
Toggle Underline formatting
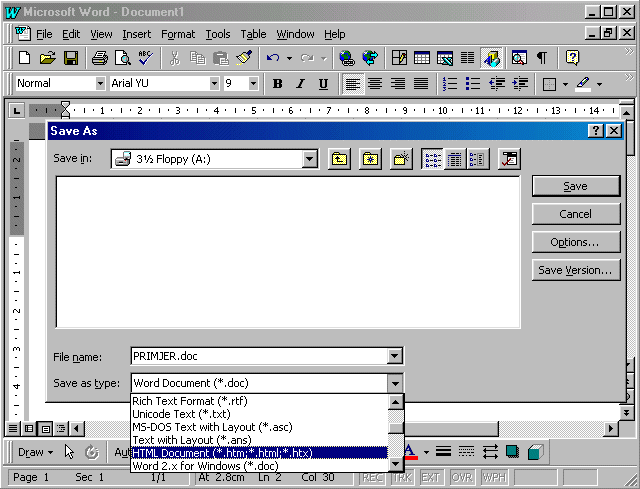click(x=323, y=84)
